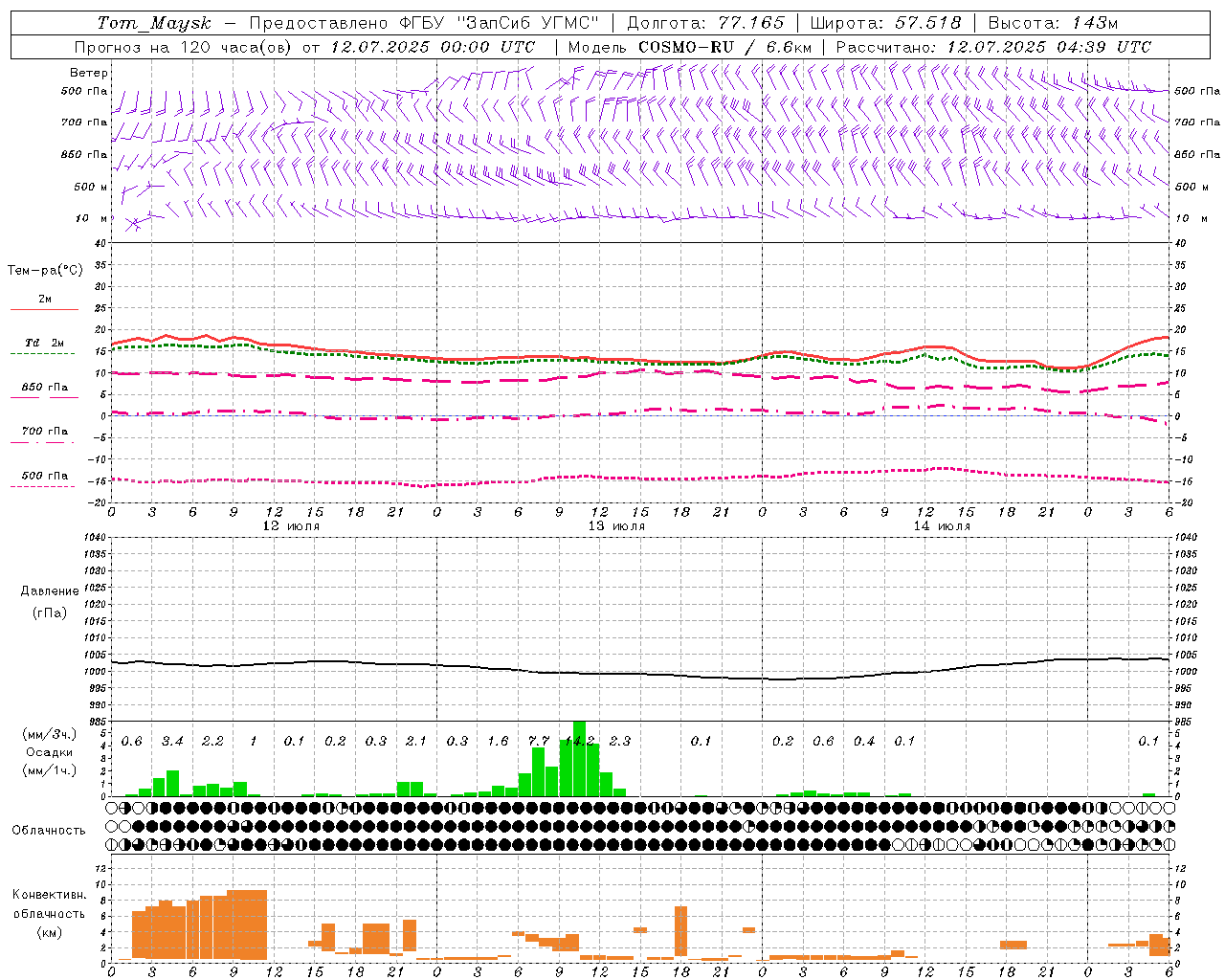Viewport: 1225px width, 980px height.
Task: Click the Тем-ра(°C) panel label
Action: pyautogui.click(x=45, y=271)
